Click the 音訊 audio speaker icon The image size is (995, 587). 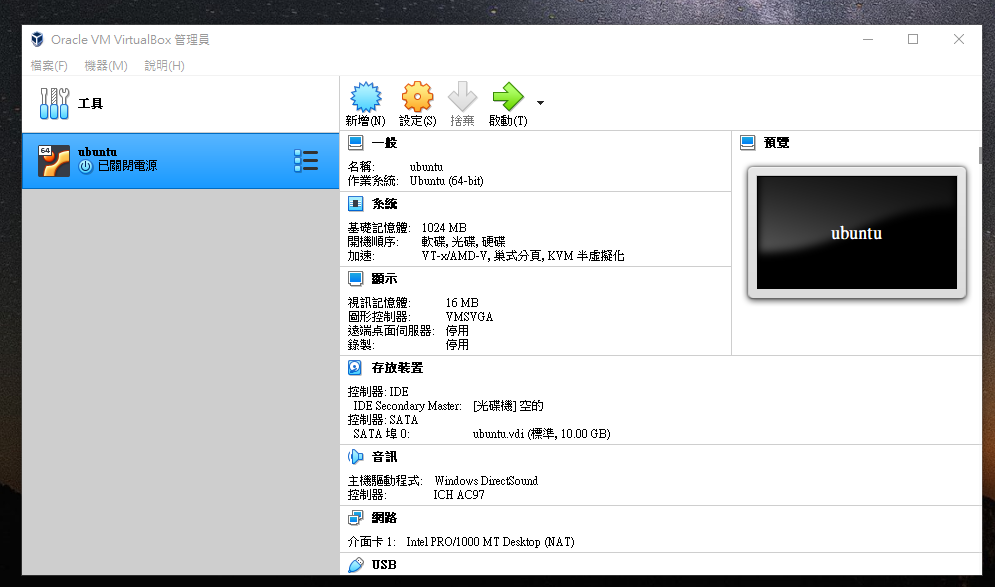pyautogui.click(x=355, y=456)
